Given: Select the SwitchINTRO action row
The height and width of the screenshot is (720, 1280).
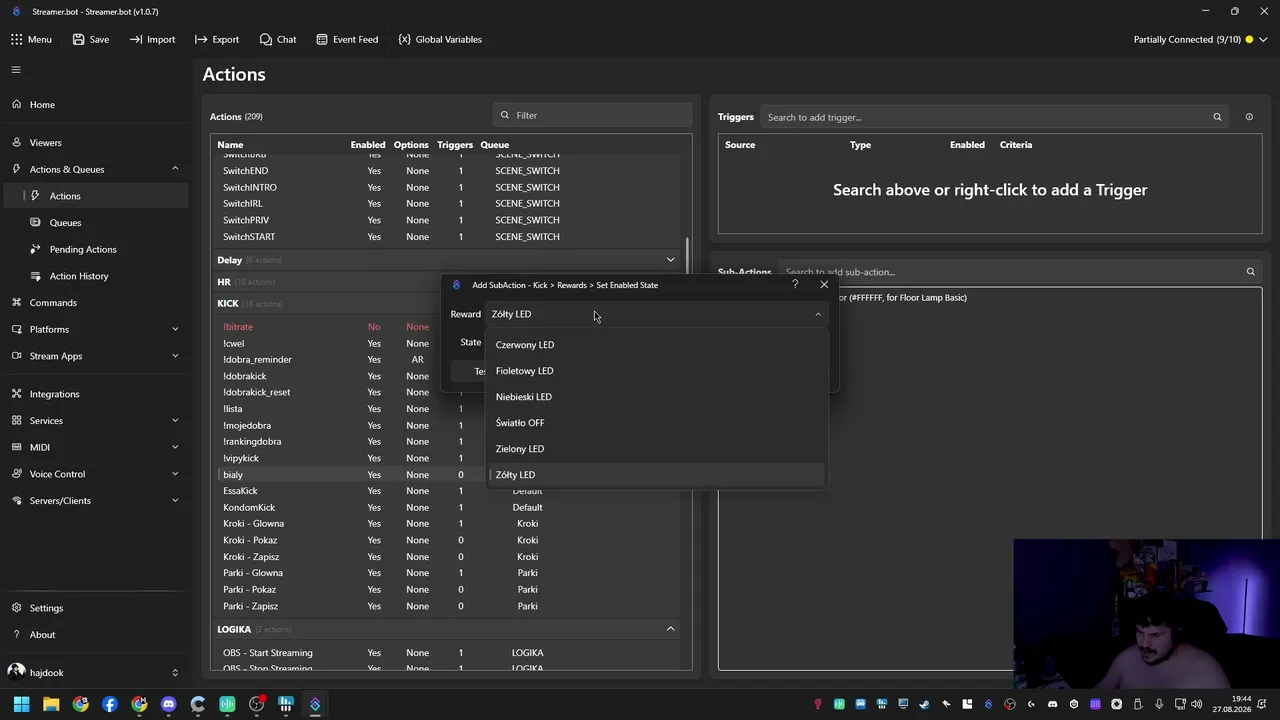Looking at the screenshot, I should tap(448, 187).
